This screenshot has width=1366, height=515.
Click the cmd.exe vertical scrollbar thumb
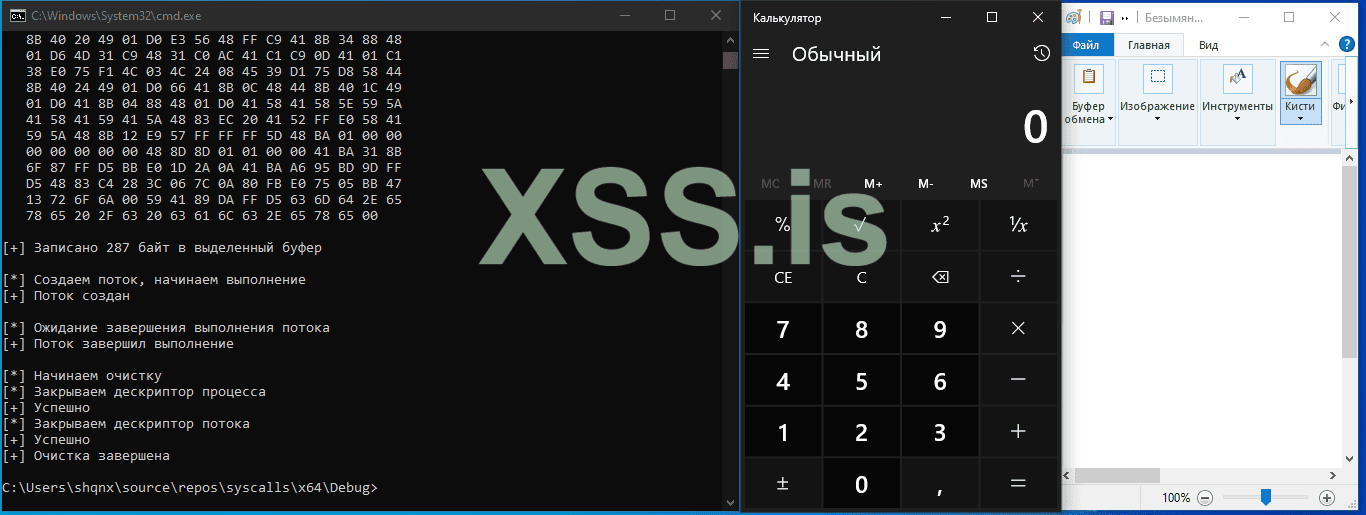pos(730,60)
